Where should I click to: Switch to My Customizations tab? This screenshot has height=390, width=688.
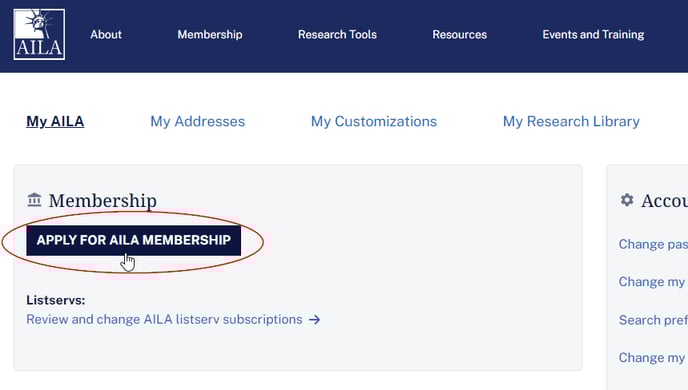click(x=374, y=122)
